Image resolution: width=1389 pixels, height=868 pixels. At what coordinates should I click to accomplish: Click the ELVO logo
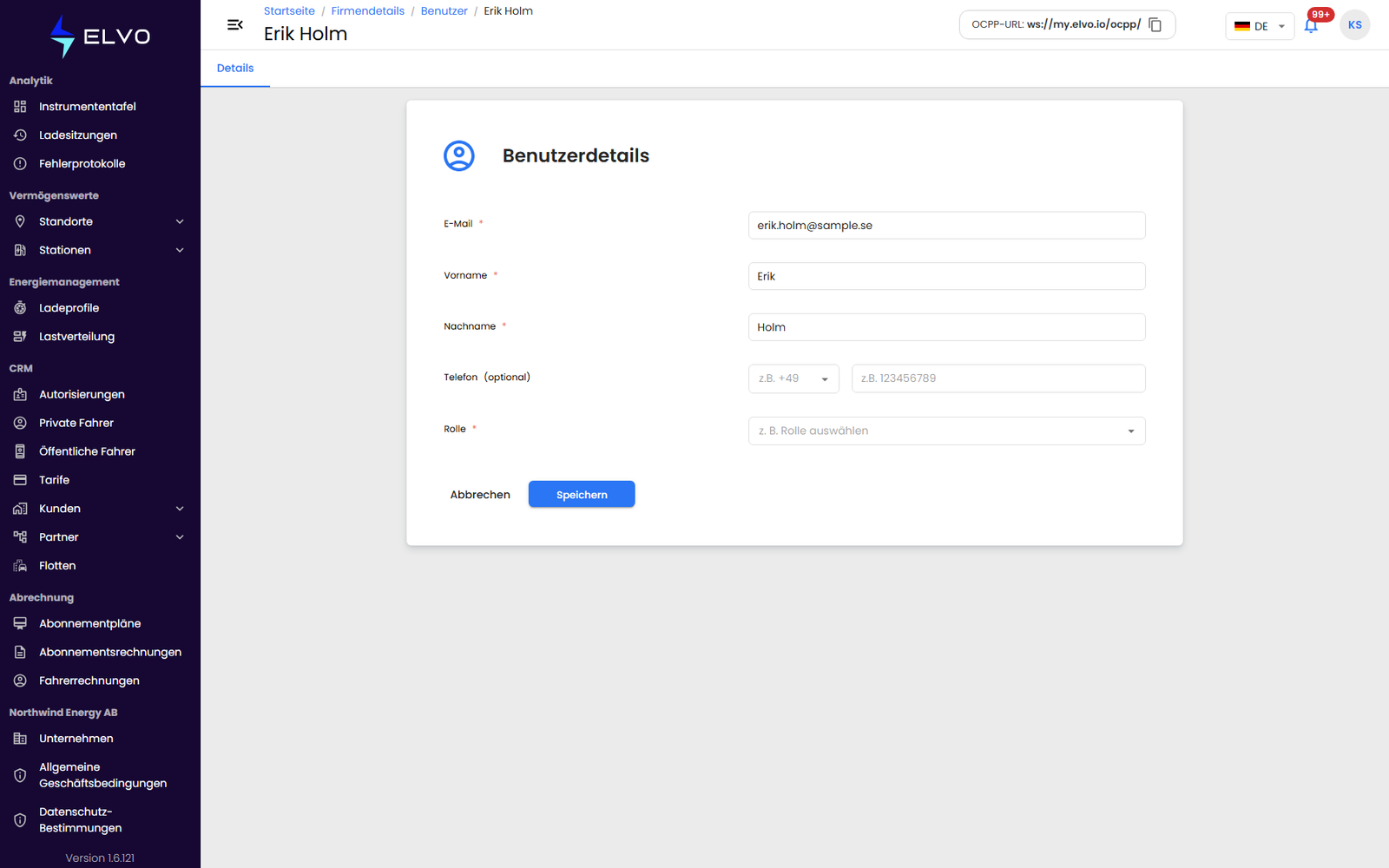click(x=100, y=36)
